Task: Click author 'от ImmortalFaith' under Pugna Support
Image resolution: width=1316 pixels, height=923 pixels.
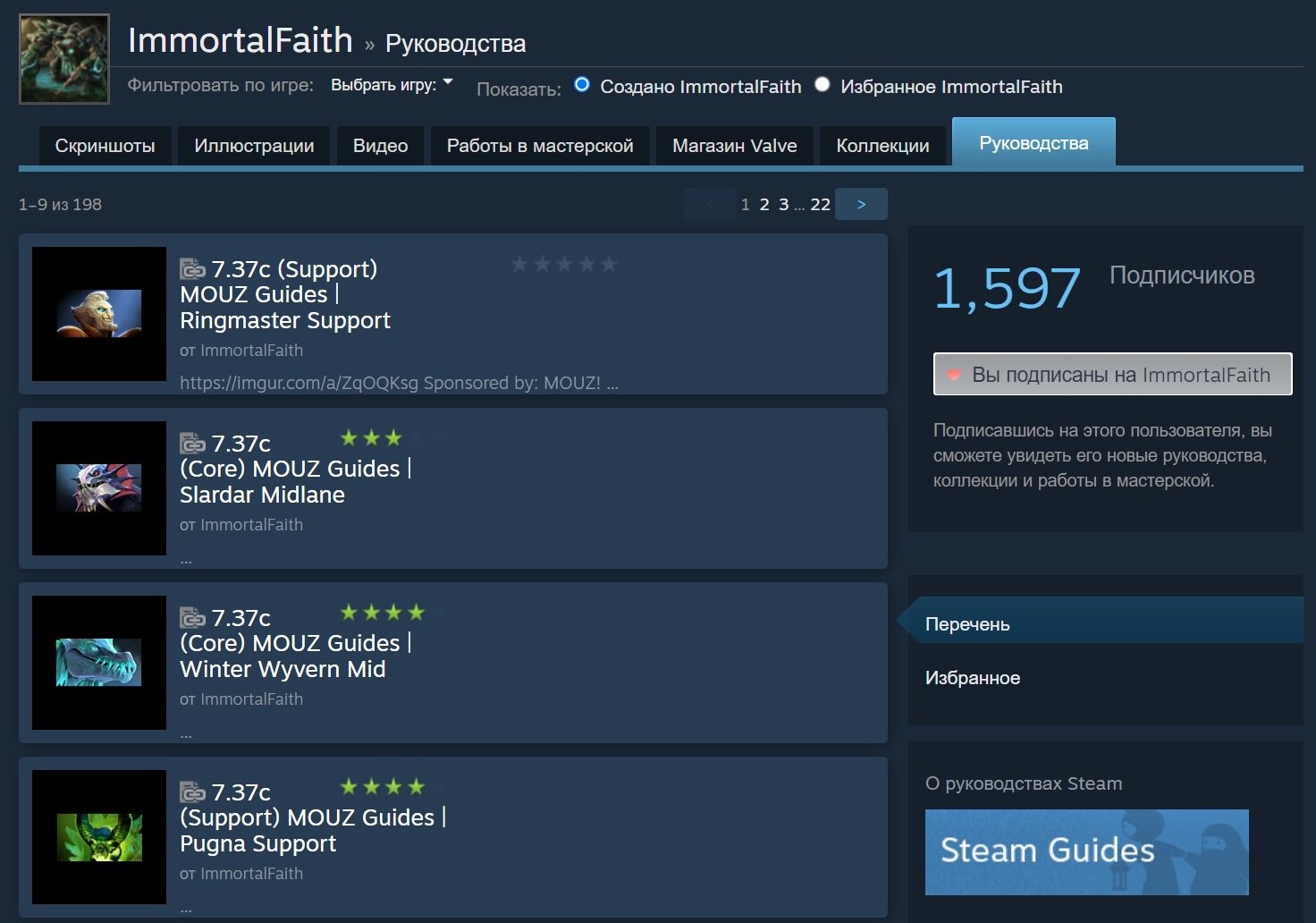Action: pyautogui.click(x=241, y=874)
